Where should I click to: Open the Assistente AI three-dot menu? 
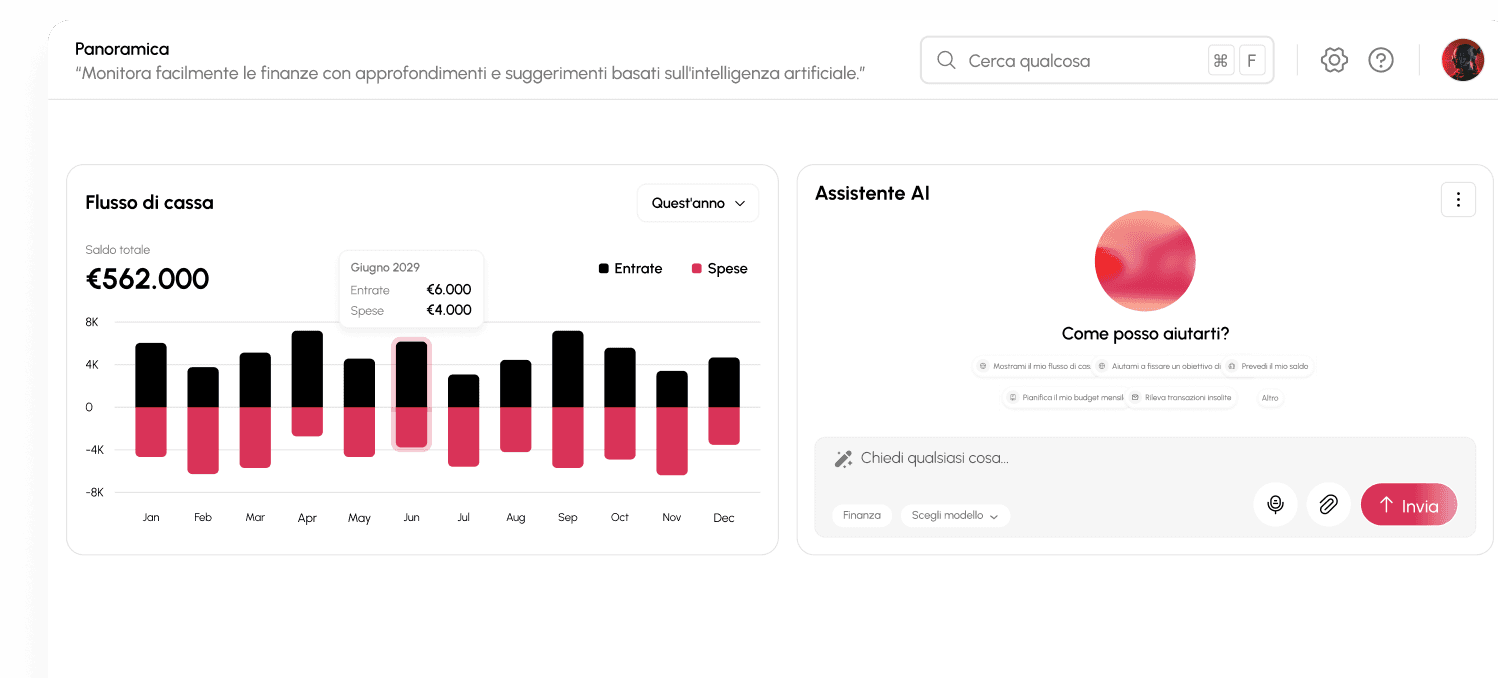(x=1458, y=199)
